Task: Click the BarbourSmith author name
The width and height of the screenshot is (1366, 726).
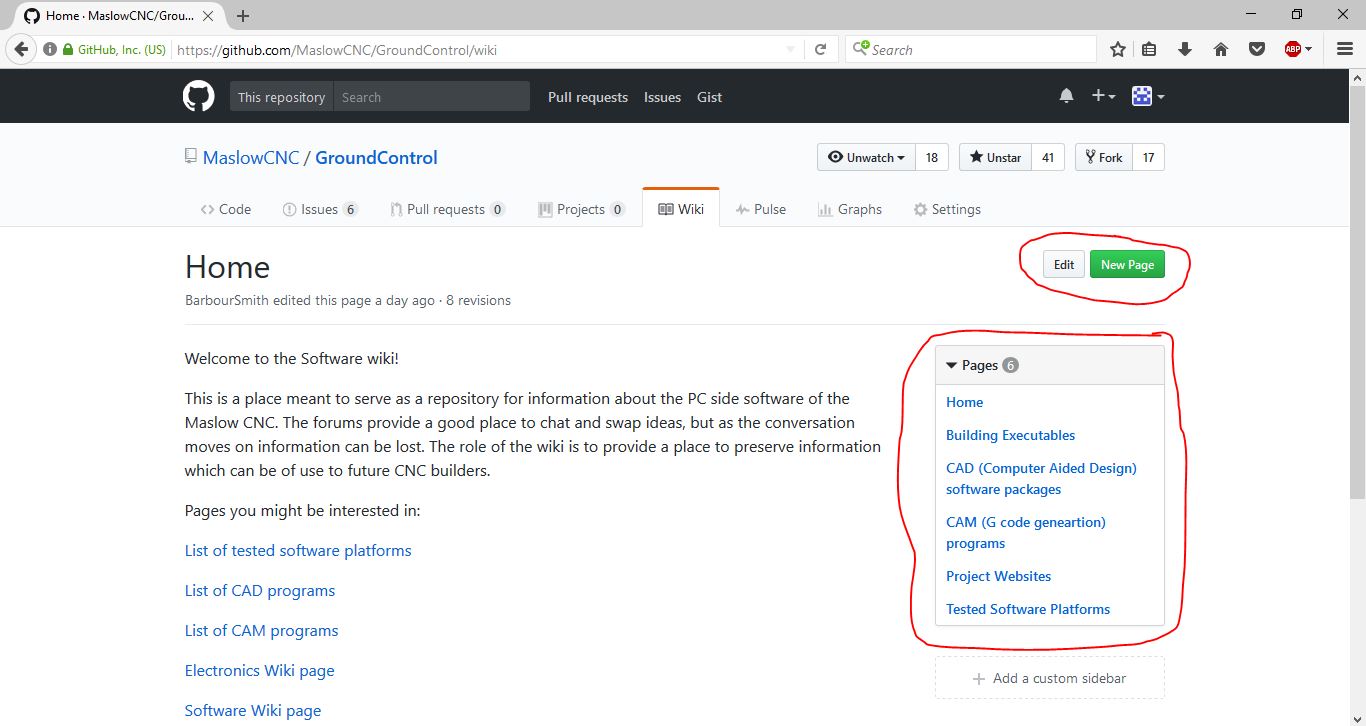Action: [227, 300]
